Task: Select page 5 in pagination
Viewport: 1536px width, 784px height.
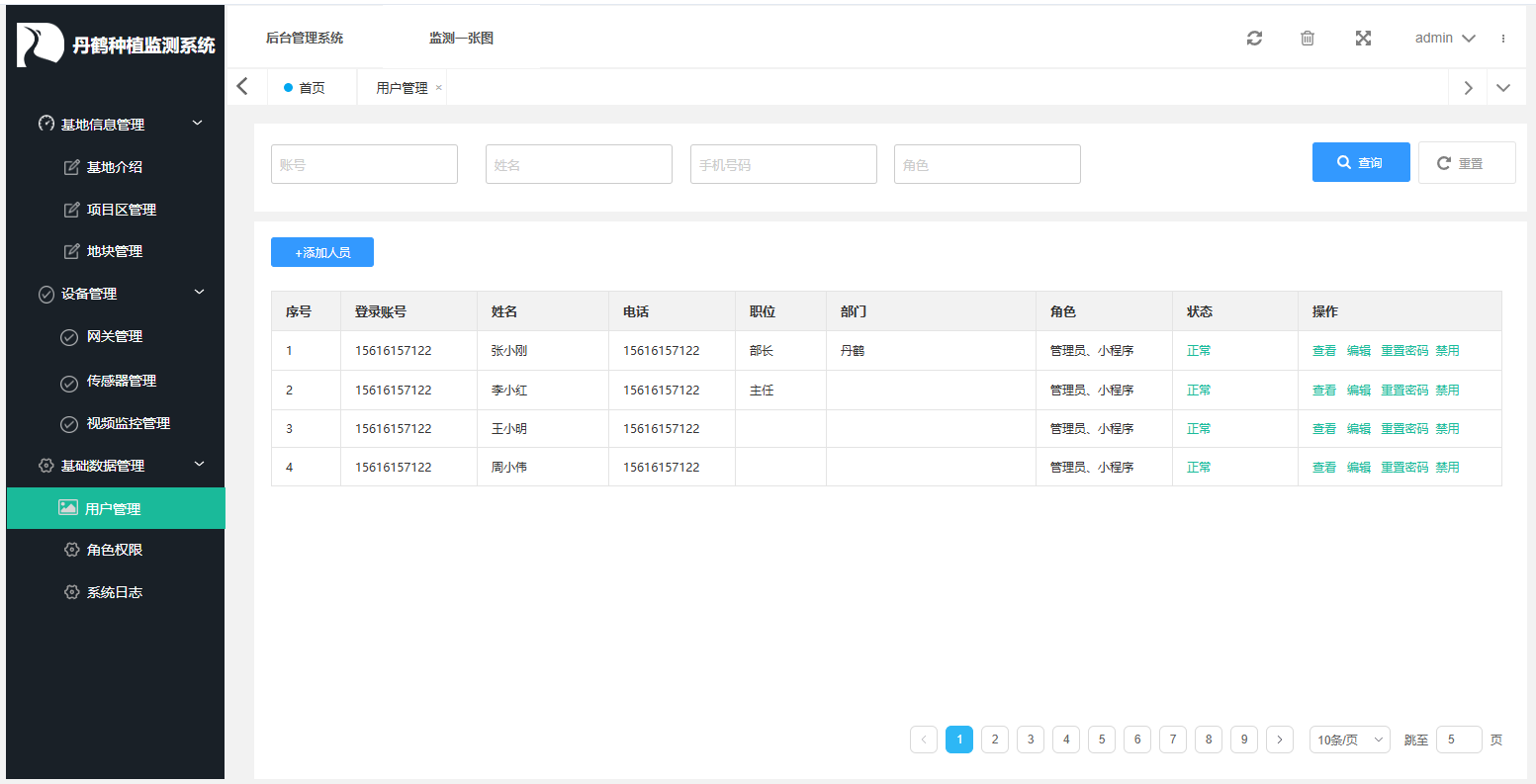Action: tap(1102, 740)
